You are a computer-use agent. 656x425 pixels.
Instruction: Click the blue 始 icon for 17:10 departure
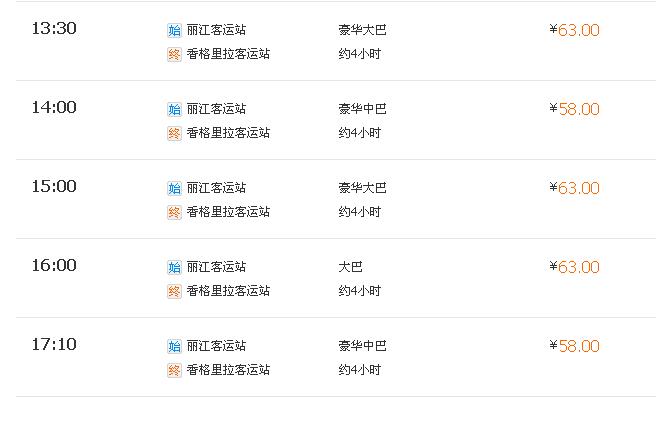(174, 346)
